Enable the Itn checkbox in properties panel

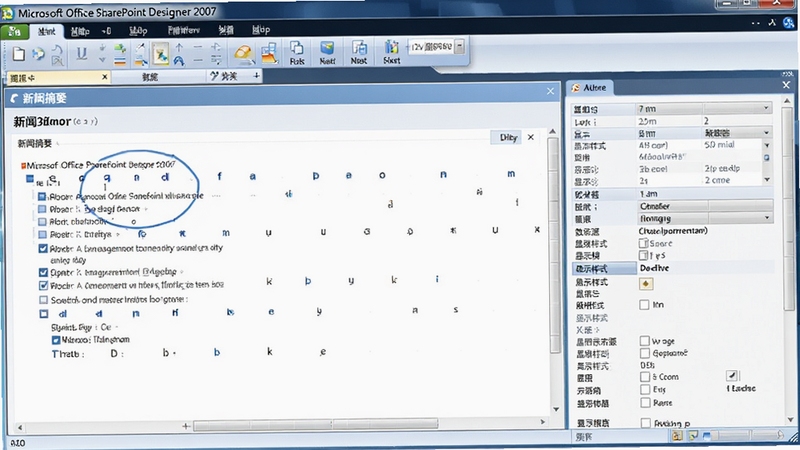pyautogui.click(x=644, y=305)
